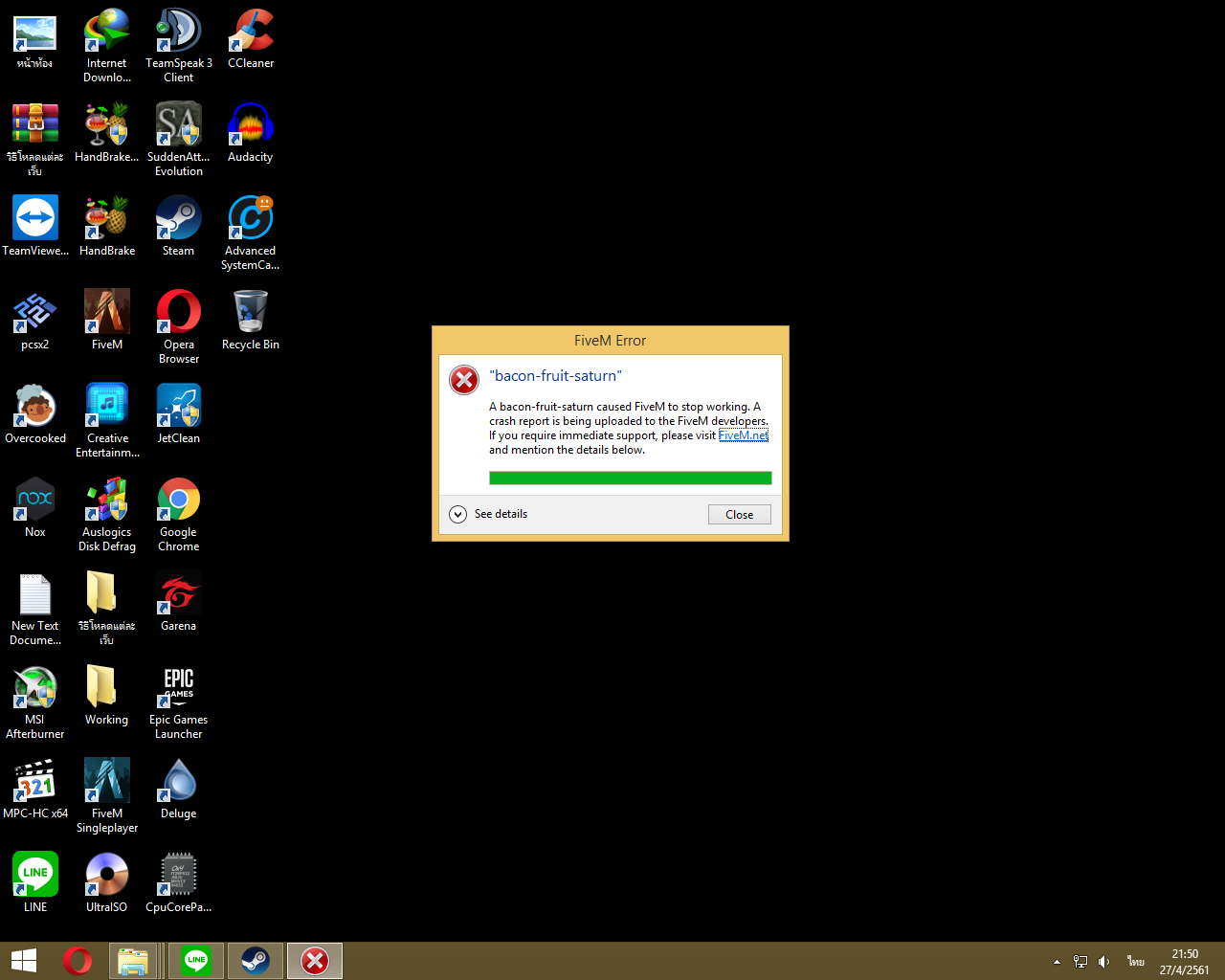Select the LINE desktop icon
Viewport: 1225px width, 980px height.
tap(35, 882)
